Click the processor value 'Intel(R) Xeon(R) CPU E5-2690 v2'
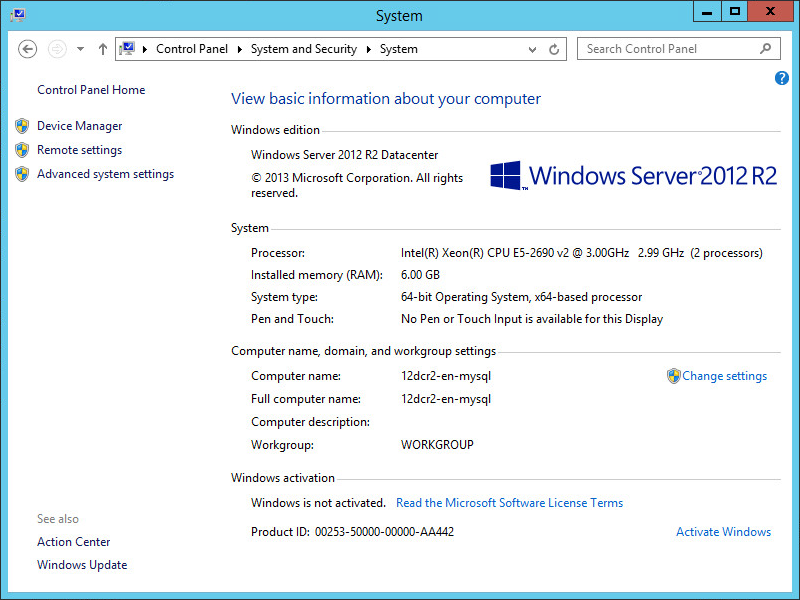Screen dimensions: 800x600 tap(485, 253)
